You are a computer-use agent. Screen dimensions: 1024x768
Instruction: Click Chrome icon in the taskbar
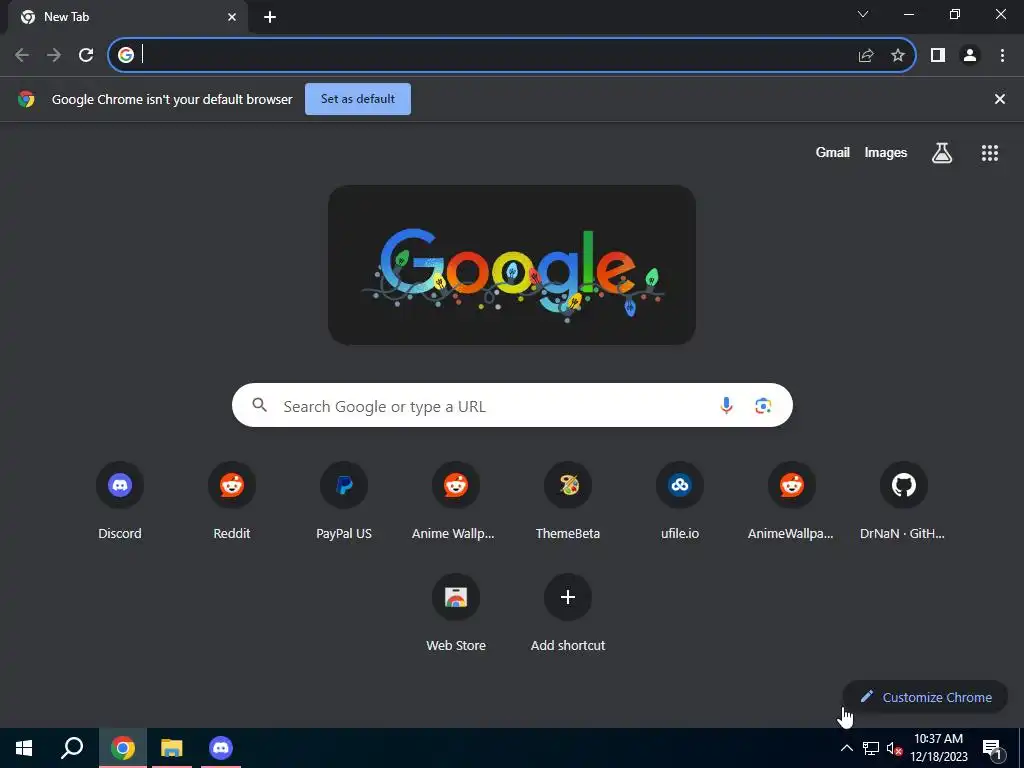(x=123, y=748)
